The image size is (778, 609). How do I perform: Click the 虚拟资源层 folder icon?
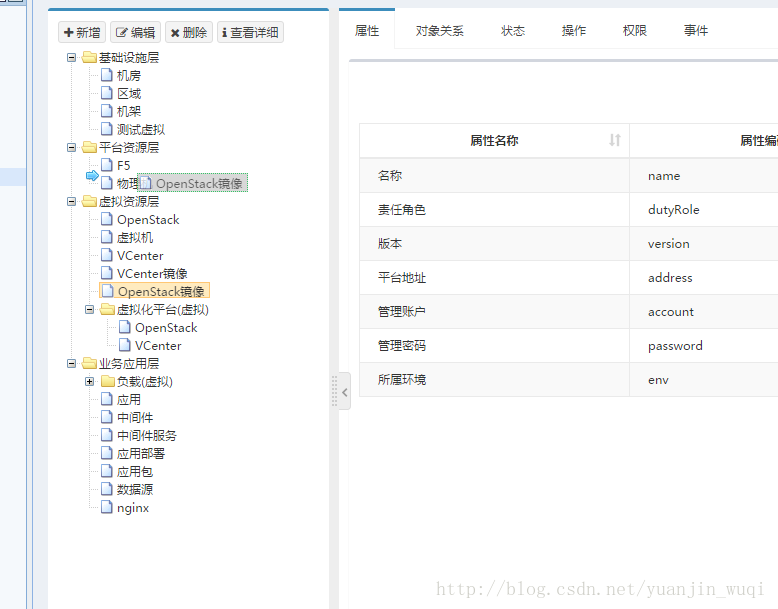click(x=89, y=202)
